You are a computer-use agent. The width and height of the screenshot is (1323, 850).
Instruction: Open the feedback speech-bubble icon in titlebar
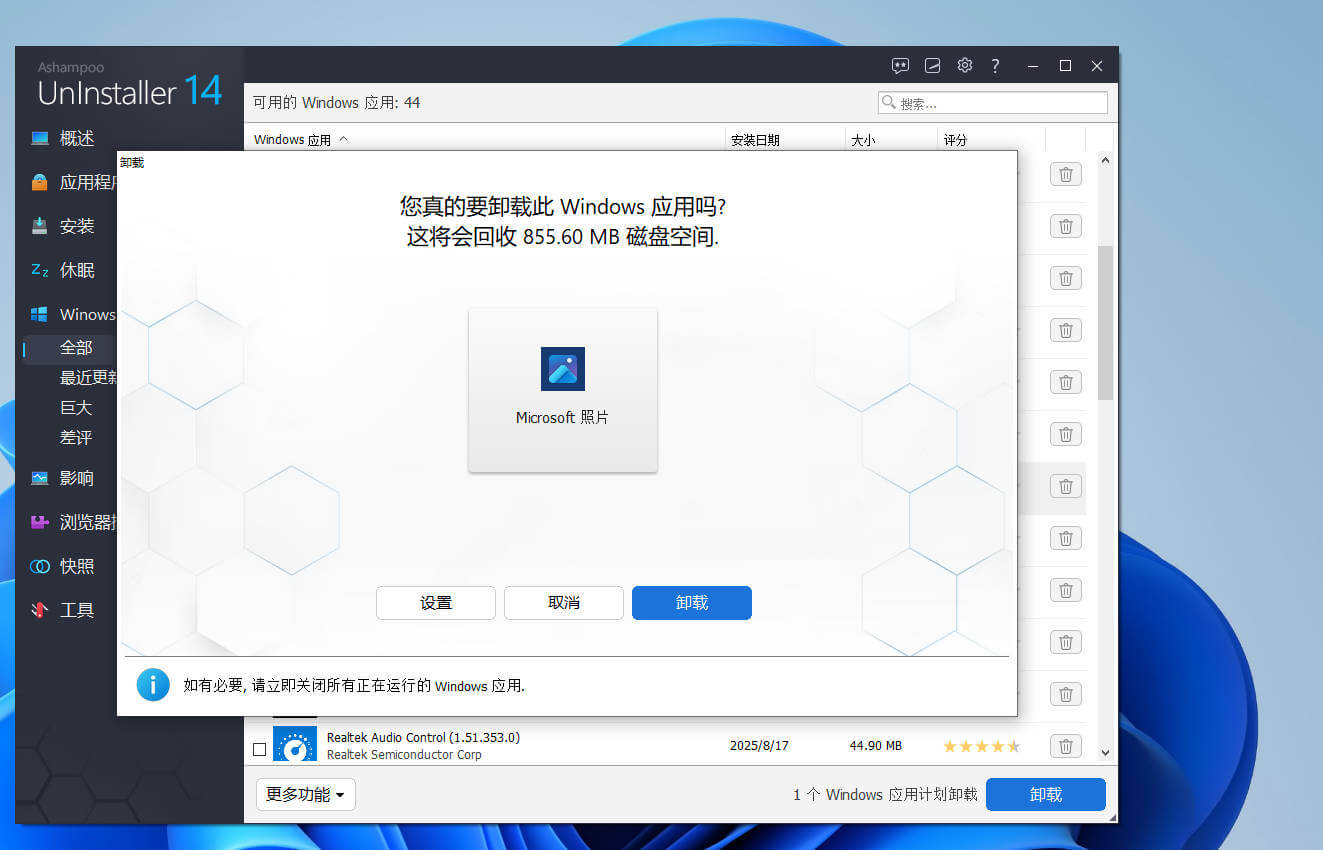[900, 65]
